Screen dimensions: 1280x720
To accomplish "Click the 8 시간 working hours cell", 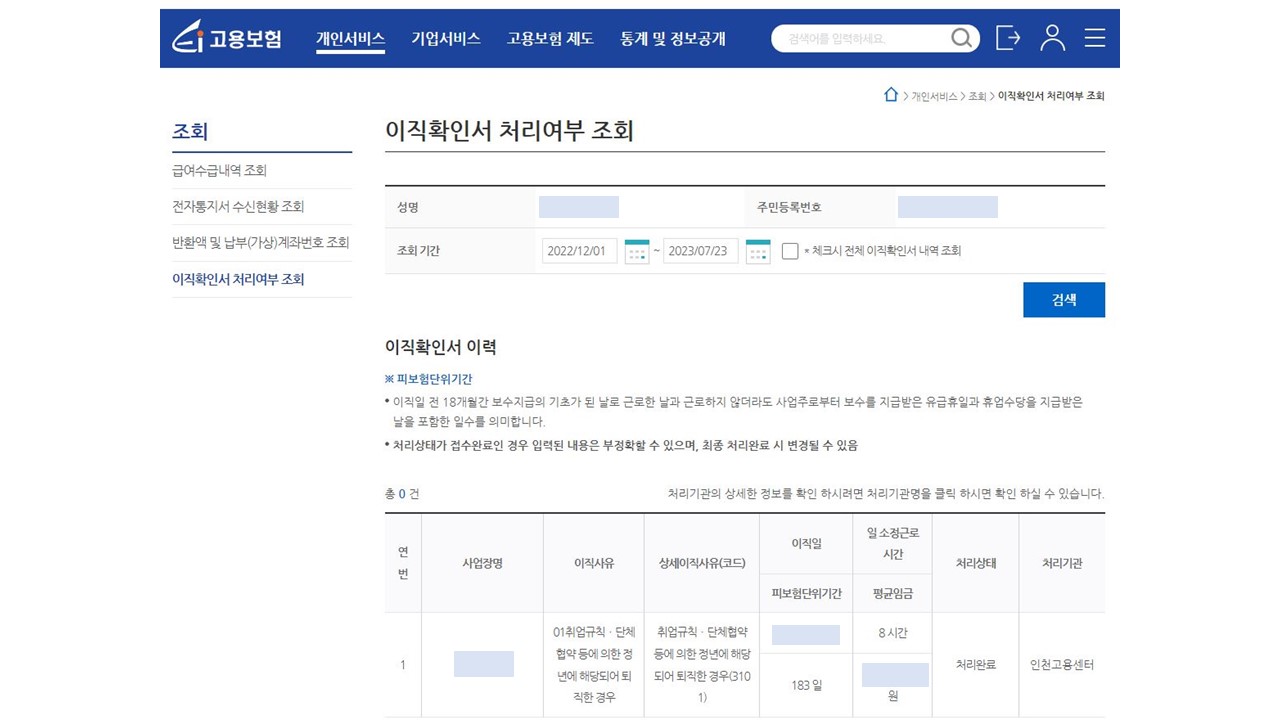I will click(x=893, y=633).
